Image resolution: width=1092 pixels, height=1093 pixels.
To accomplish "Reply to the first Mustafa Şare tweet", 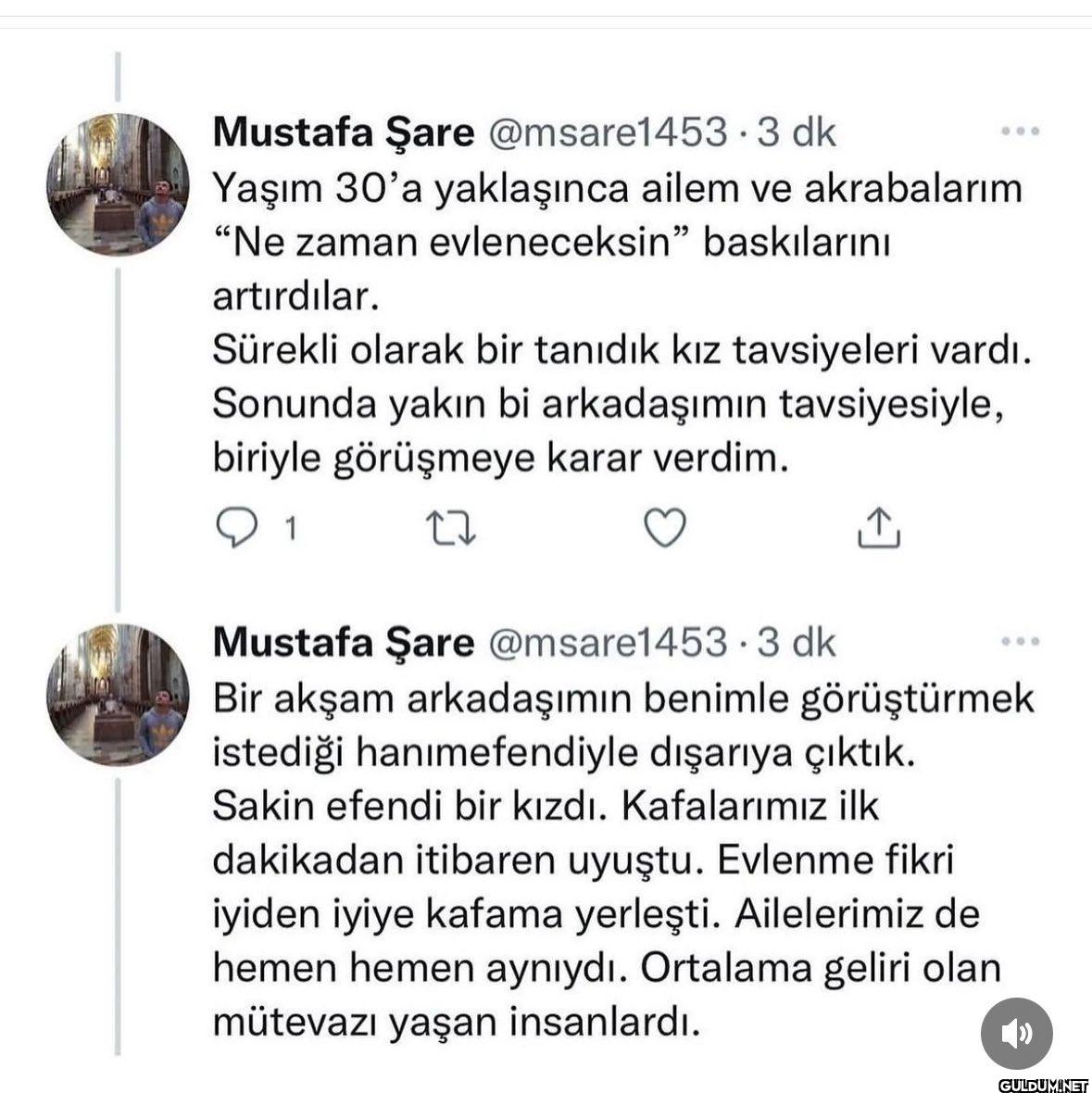I will point(236,528).
